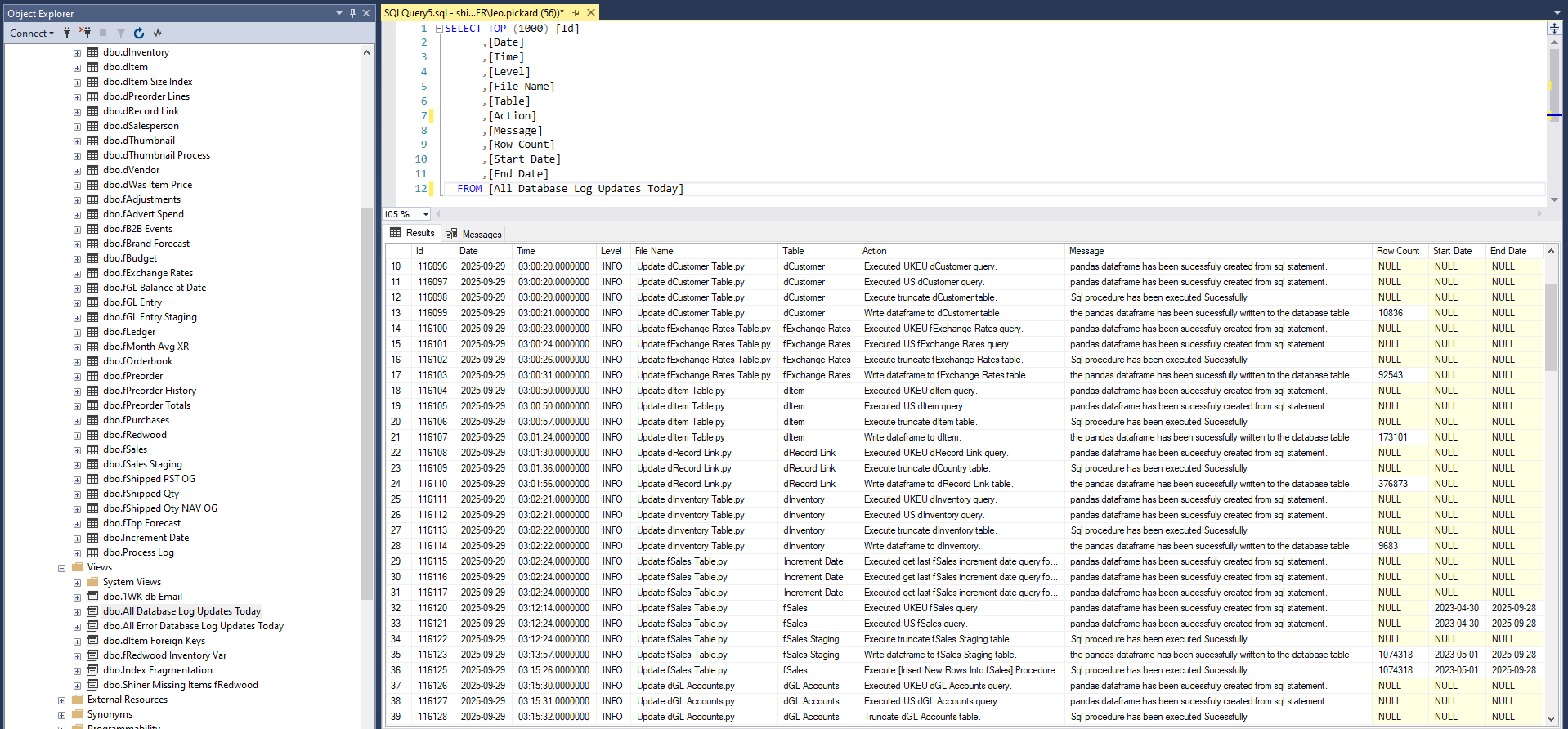The height and width of the screenshot is (729, 1568).
Task: Select dbo.All Error Database Log Updates Today view
Action: [x=193, y=626]
